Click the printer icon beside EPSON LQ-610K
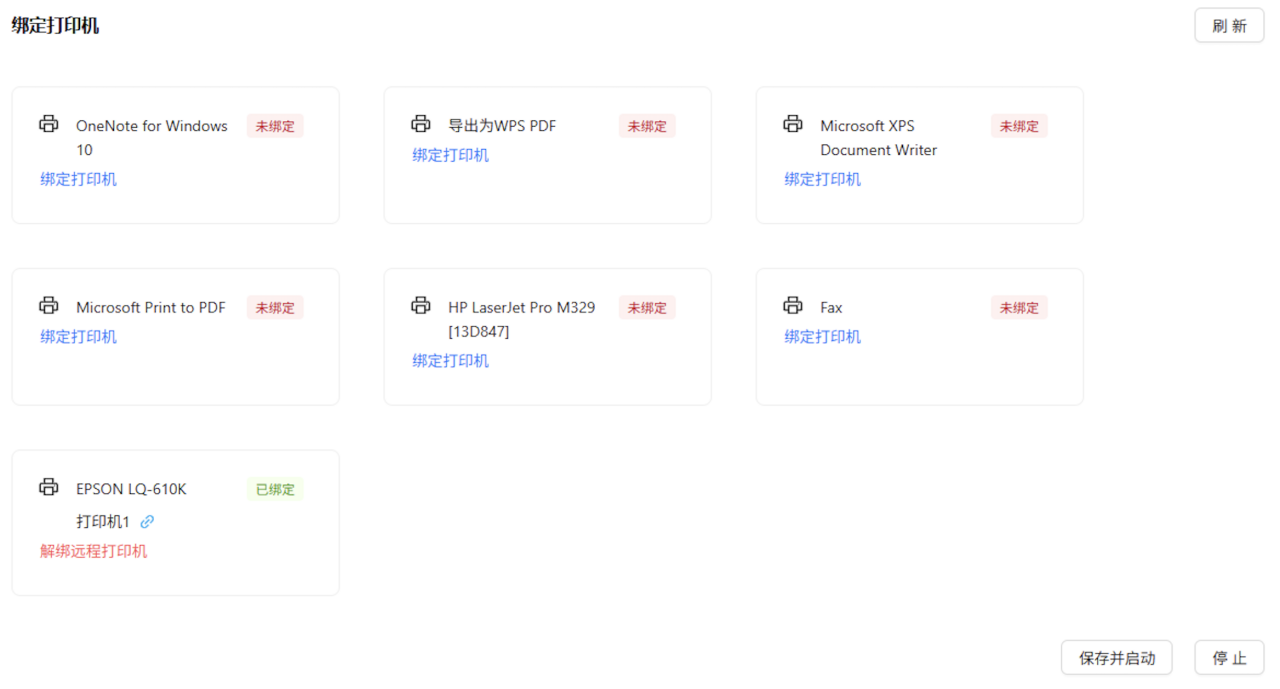Screen dimensions: 1280x689 tap(48, 488)
